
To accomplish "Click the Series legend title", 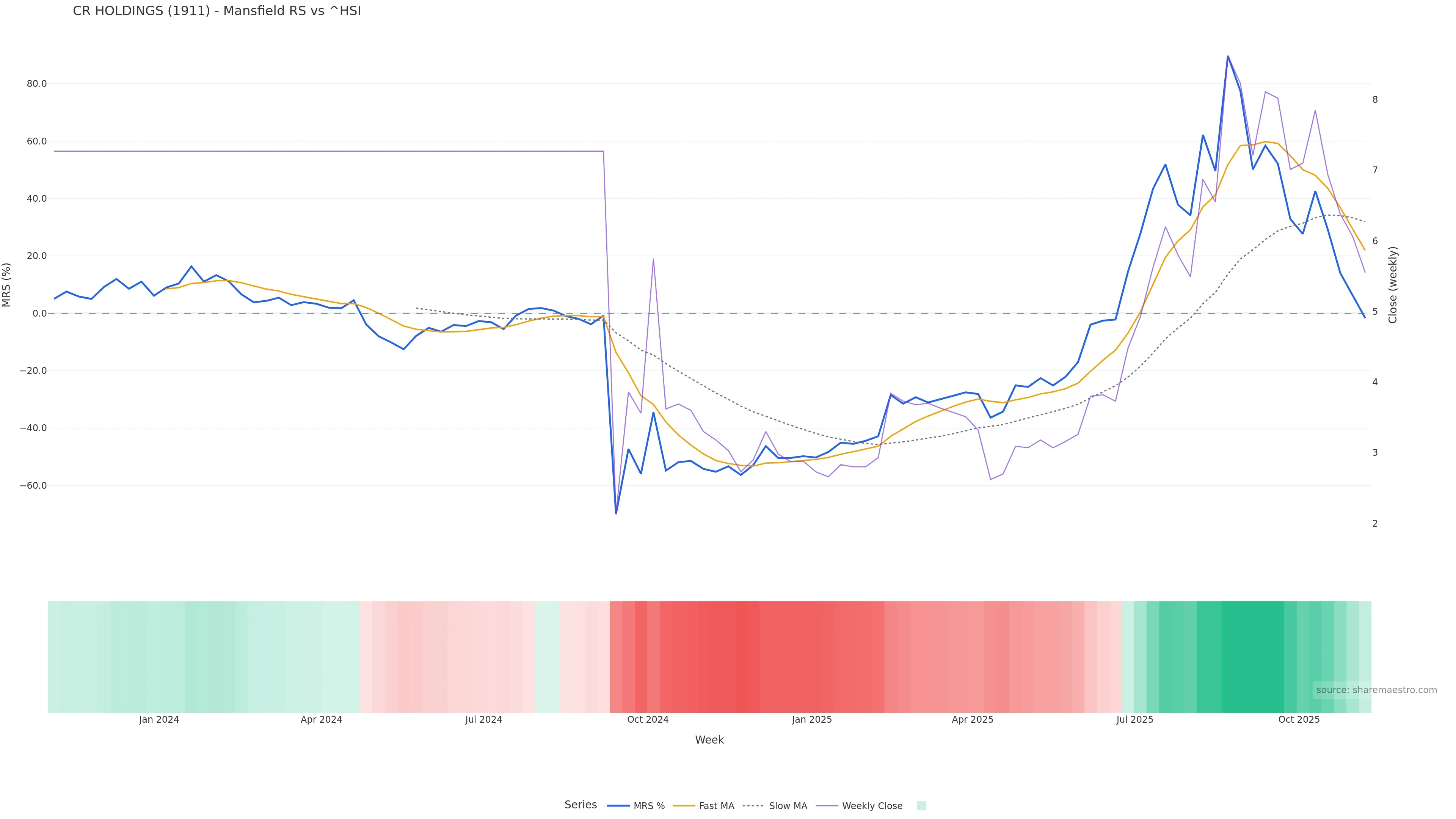I will (581, 805).
